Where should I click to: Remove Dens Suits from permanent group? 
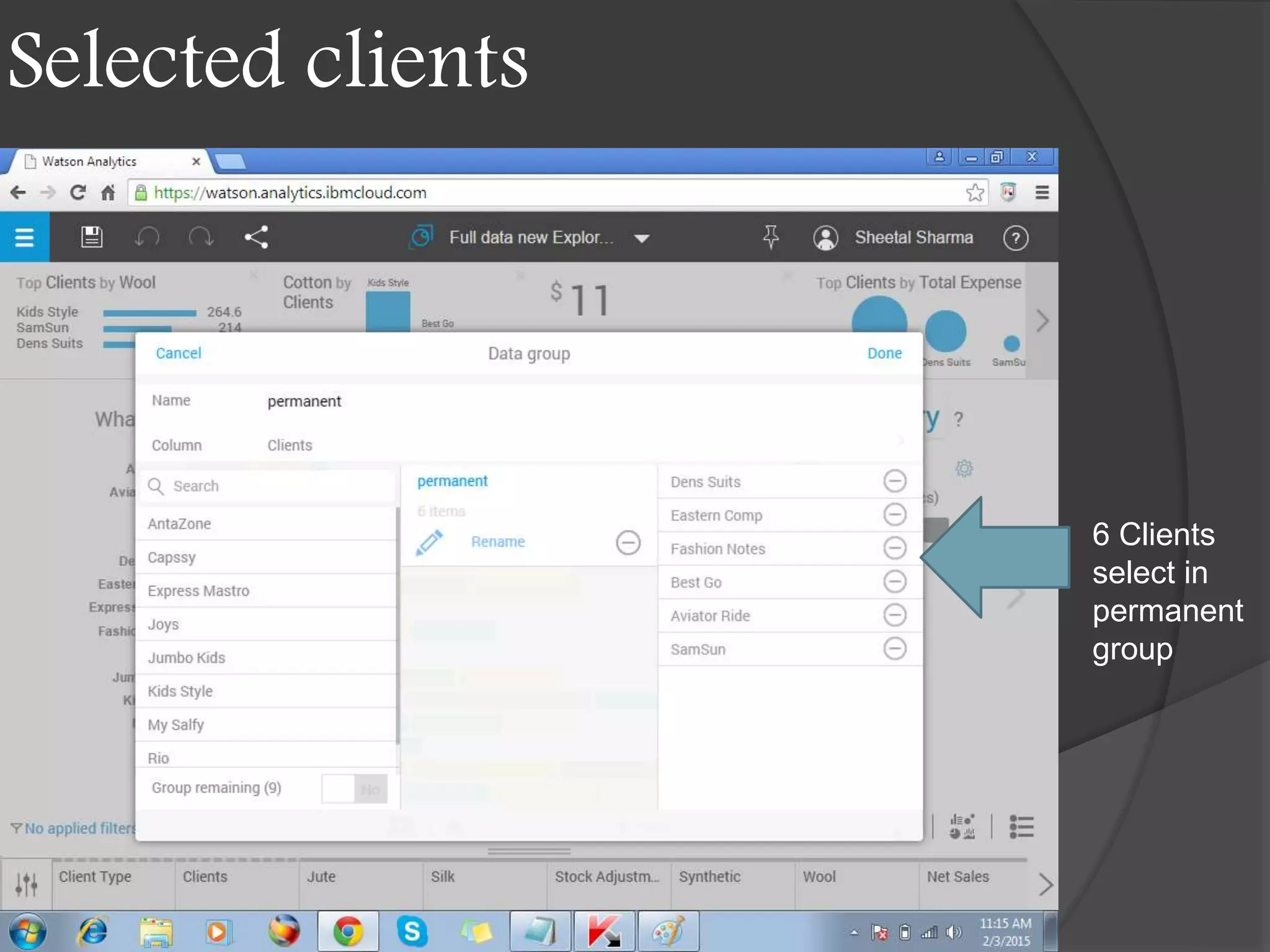894,481
